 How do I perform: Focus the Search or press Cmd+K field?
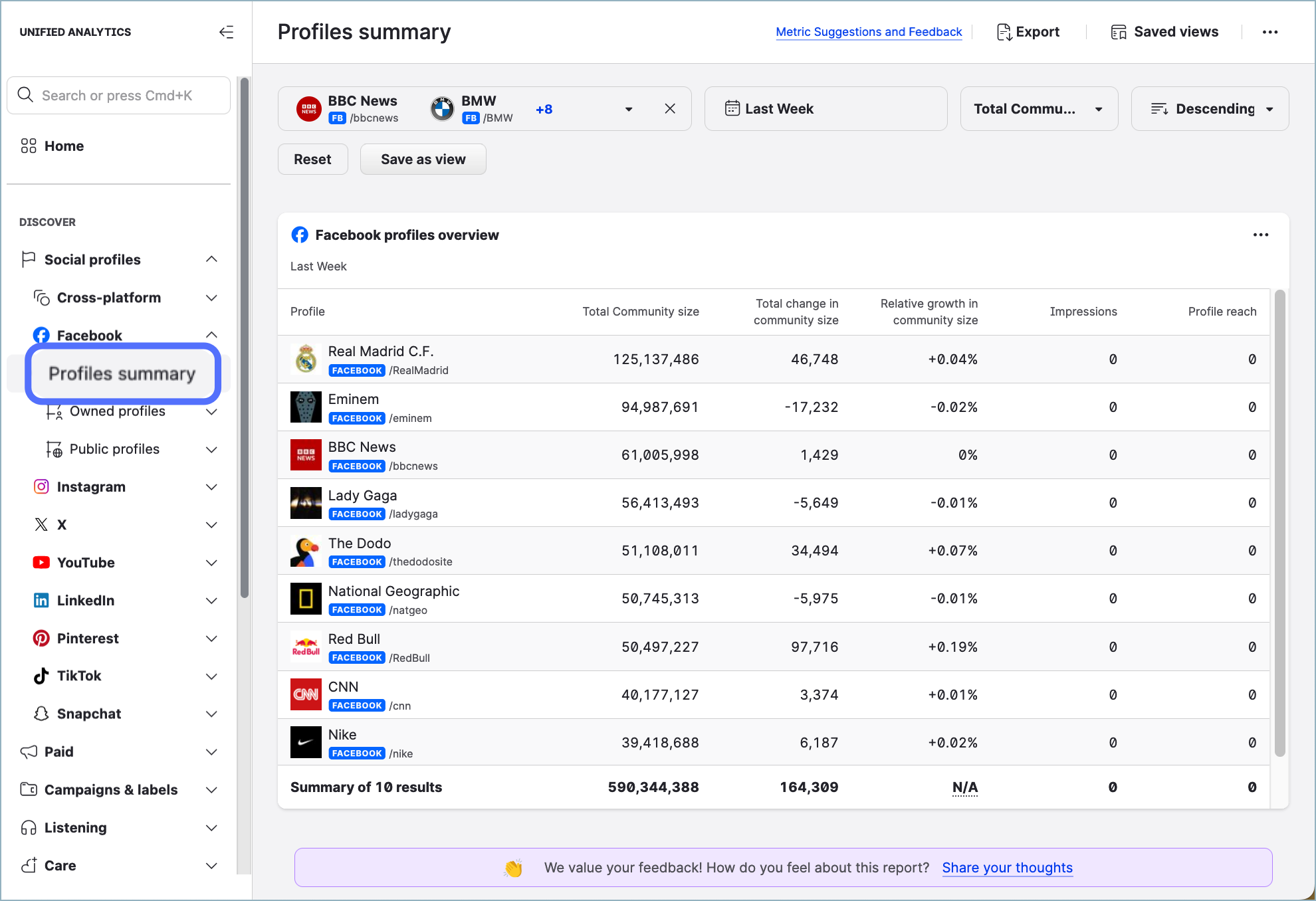[x=118, y=96]
